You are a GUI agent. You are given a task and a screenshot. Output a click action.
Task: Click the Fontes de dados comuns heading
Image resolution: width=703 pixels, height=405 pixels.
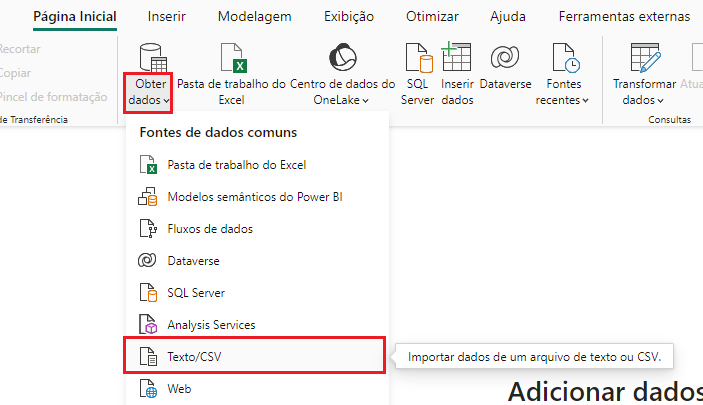218,132
